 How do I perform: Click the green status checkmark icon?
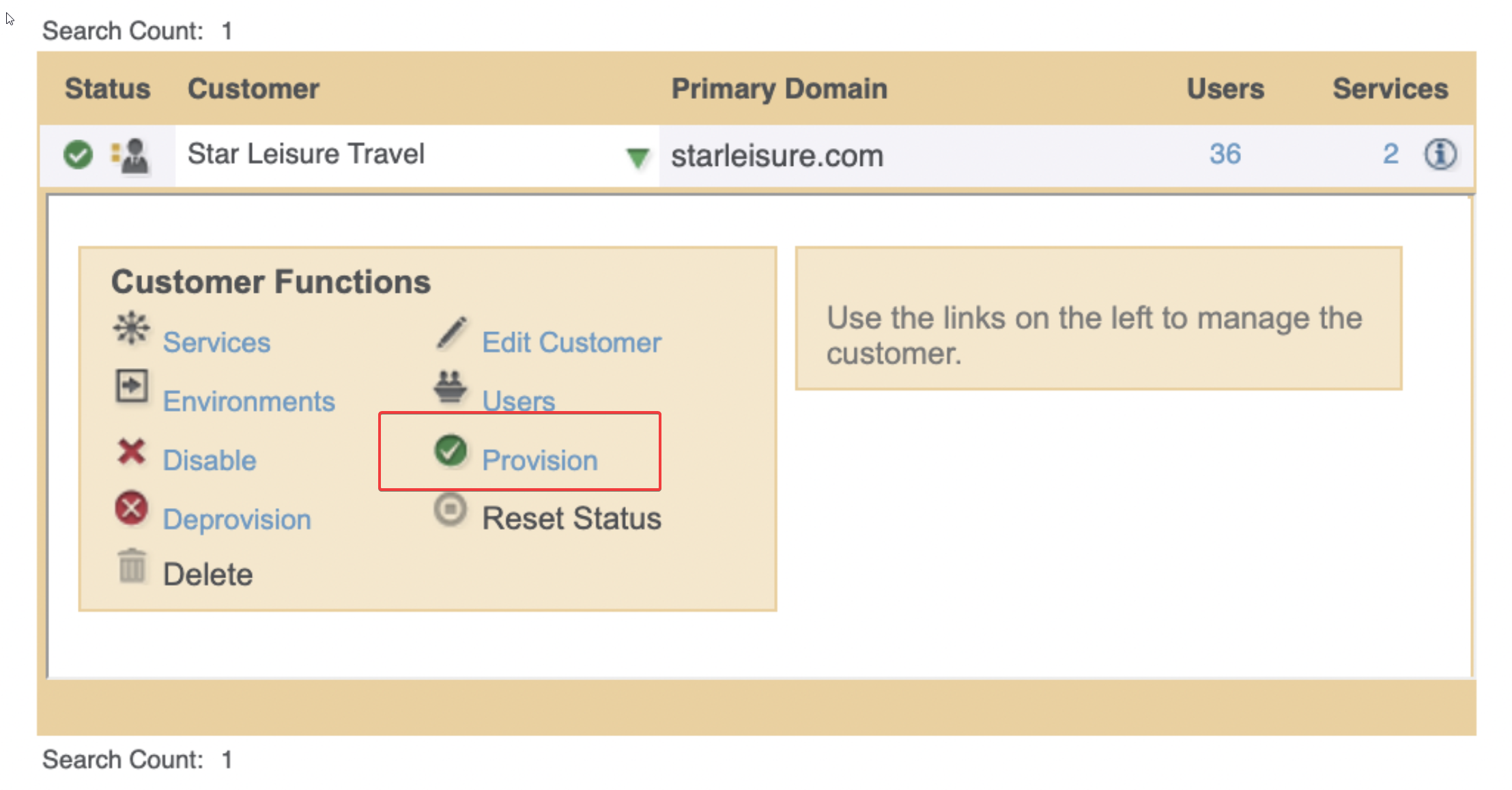[78, 154]
